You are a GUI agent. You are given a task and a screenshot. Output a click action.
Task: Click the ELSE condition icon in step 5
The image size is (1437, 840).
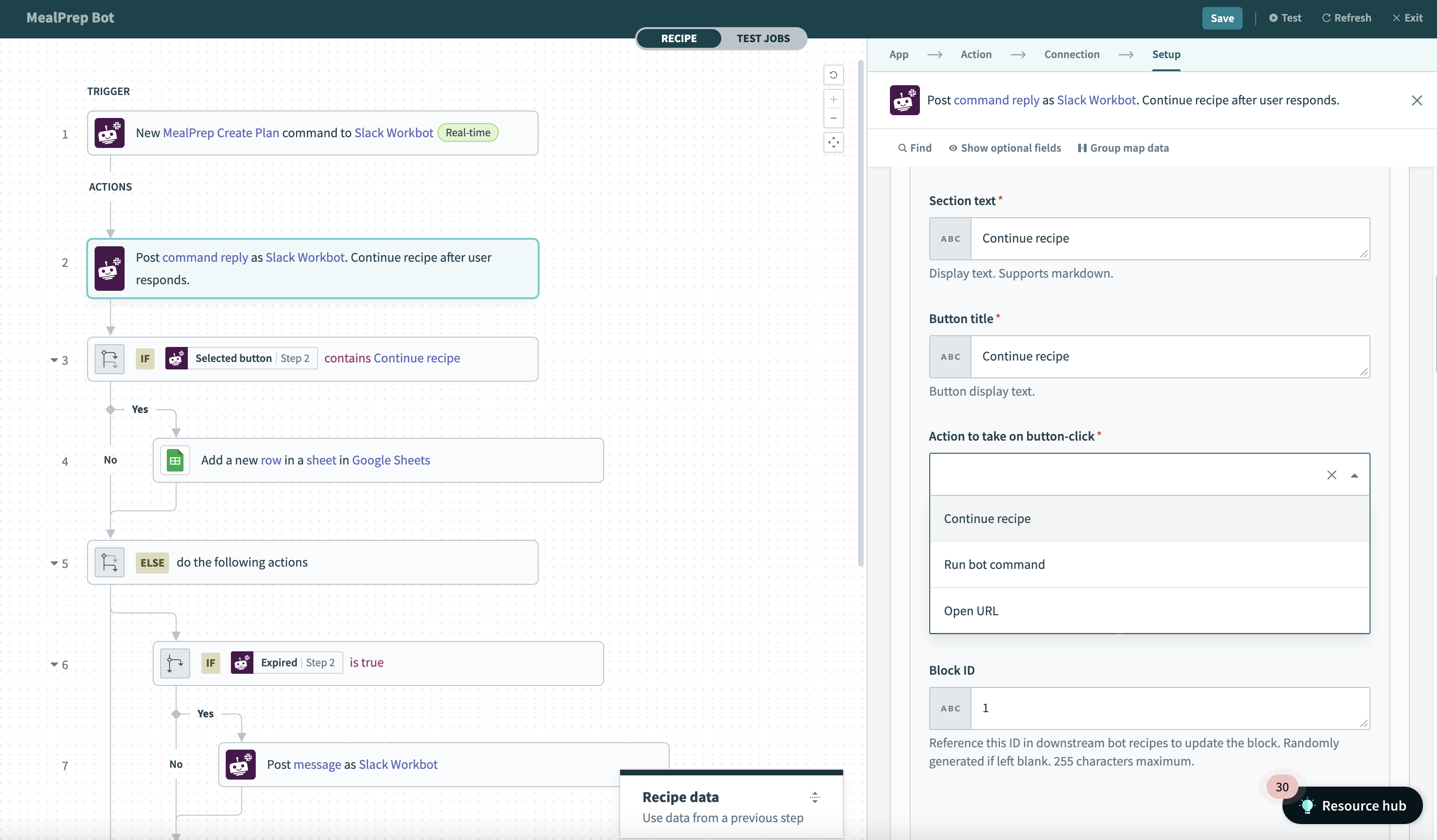click(110, 561)
